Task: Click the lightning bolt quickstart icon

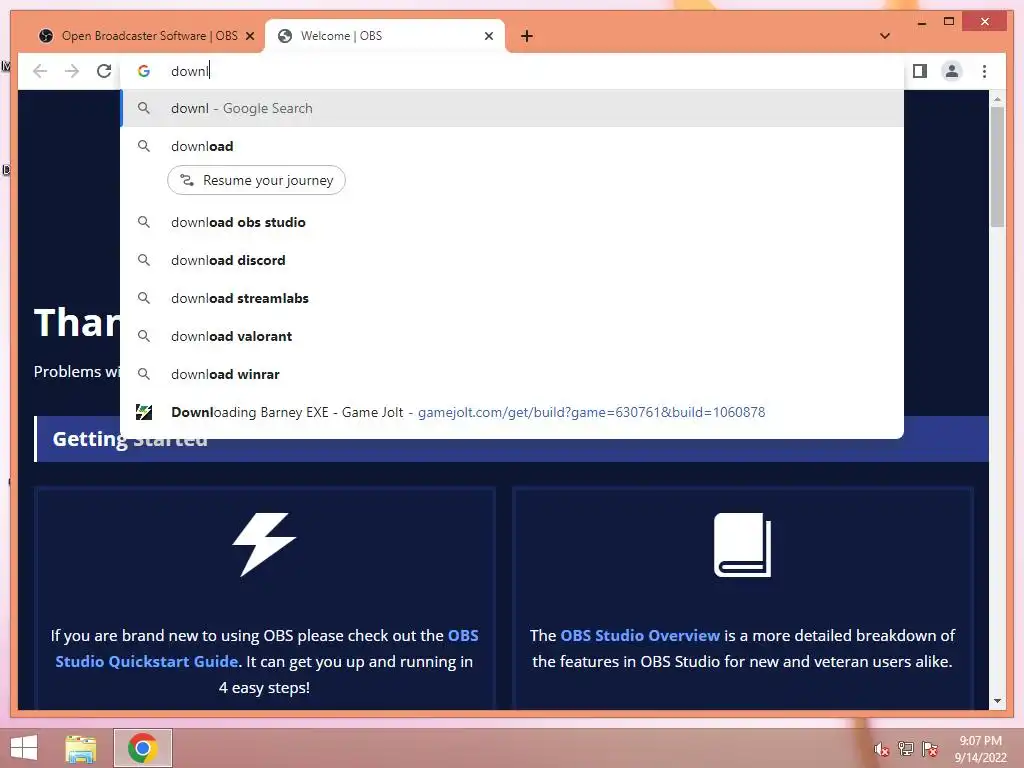Action: click(264, 545)
